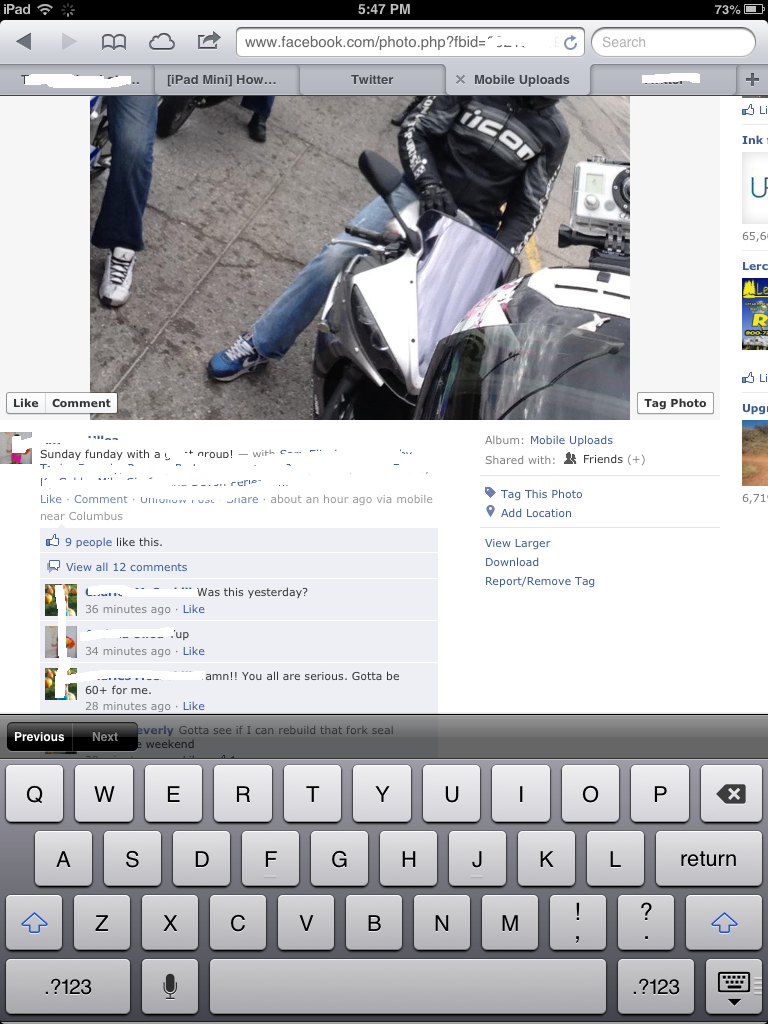Click the sidebar landscape ad thumbnail

pyautogui.click(x=755, y=453)
